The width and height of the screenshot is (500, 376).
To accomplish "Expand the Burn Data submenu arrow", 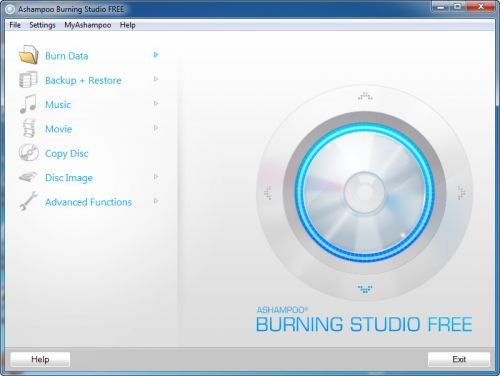I will pos(156,55).
